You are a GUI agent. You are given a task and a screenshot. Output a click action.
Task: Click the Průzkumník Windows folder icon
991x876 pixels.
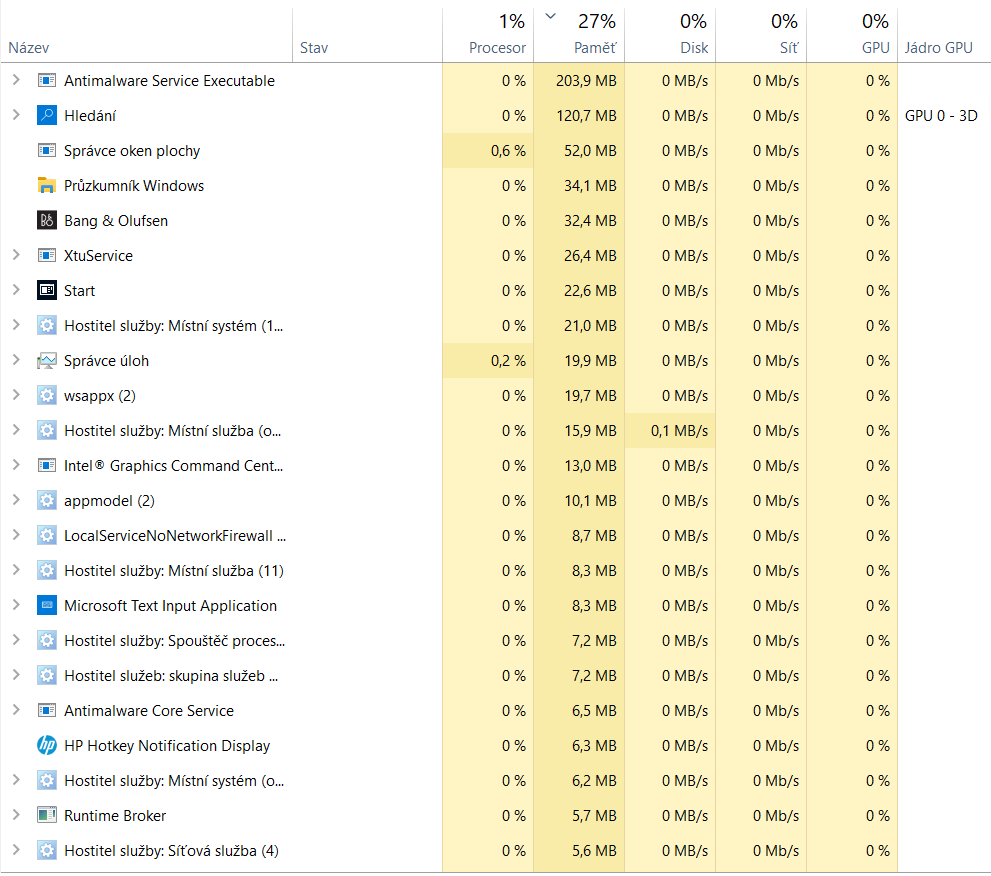pos(47,185)
